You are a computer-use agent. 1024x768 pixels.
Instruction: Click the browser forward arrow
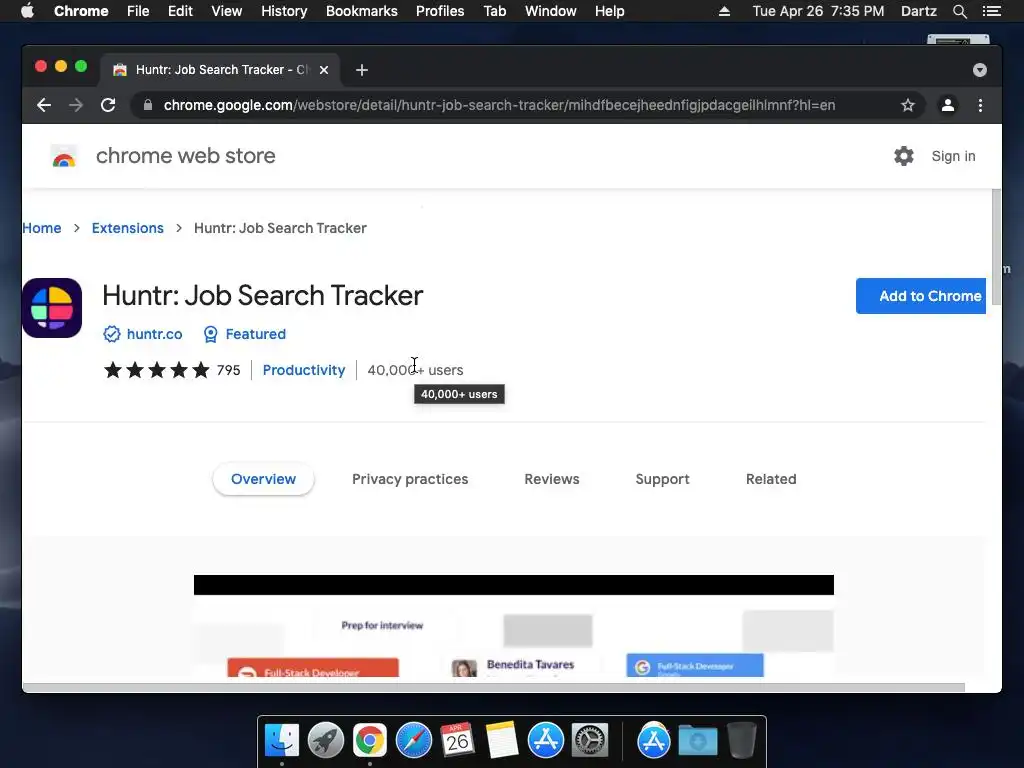click(x=76, y=105)
